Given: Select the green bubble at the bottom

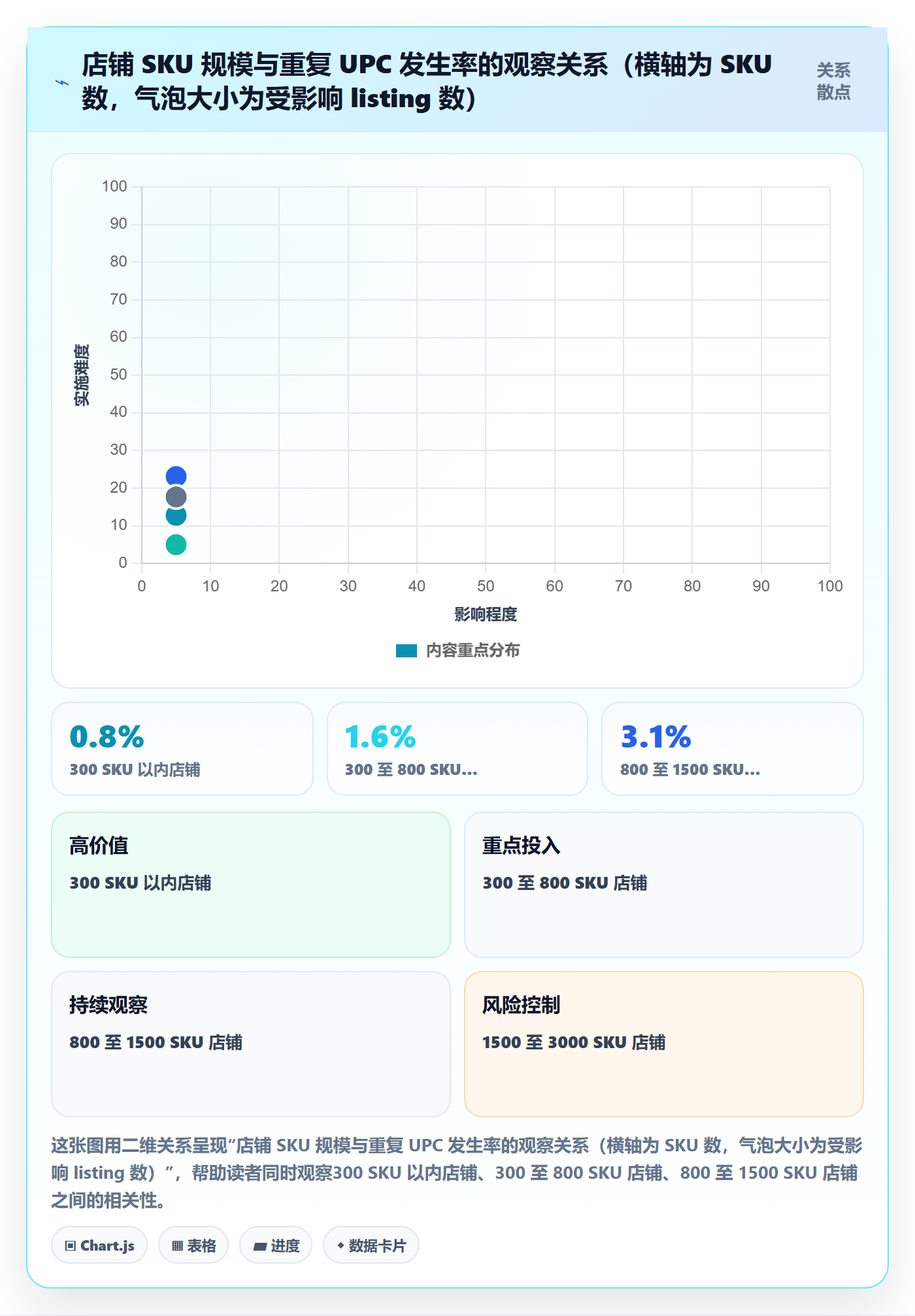Looking at the screenshot, I should coord(176,544).
